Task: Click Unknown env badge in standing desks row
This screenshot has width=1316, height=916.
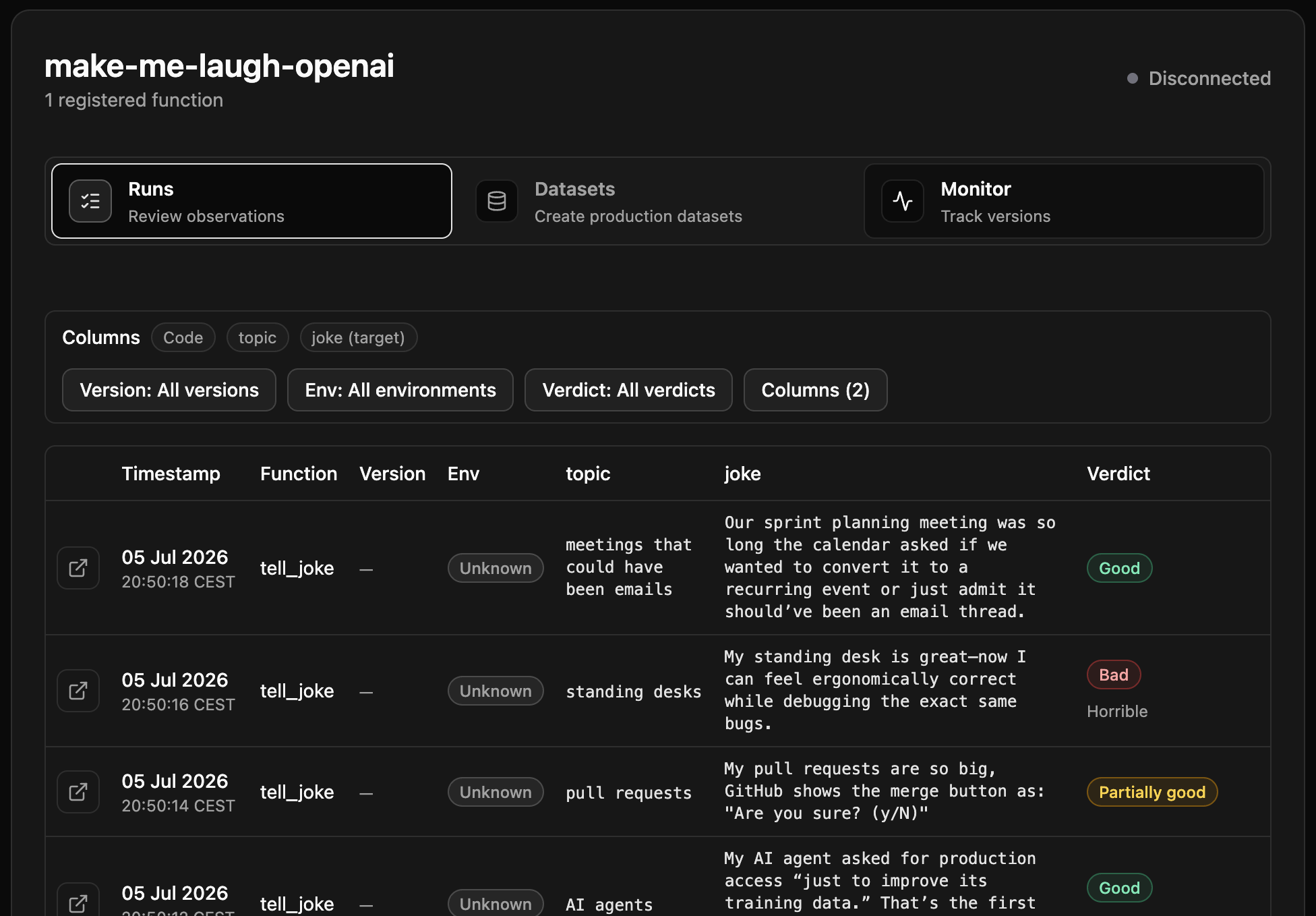Action: coord(496,691)
